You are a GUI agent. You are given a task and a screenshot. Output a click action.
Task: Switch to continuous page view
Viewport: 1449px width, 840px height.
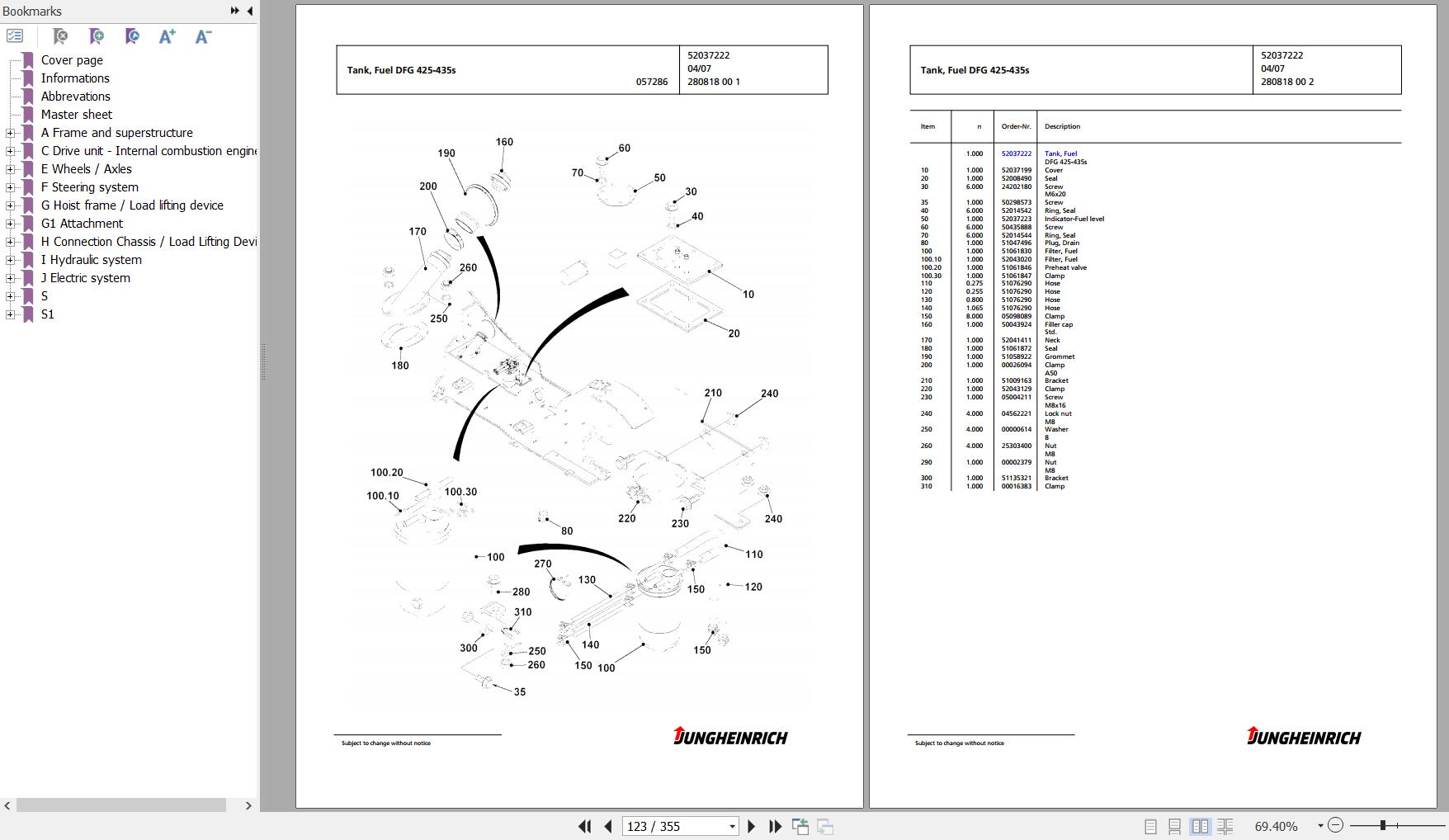(1174, 826)
